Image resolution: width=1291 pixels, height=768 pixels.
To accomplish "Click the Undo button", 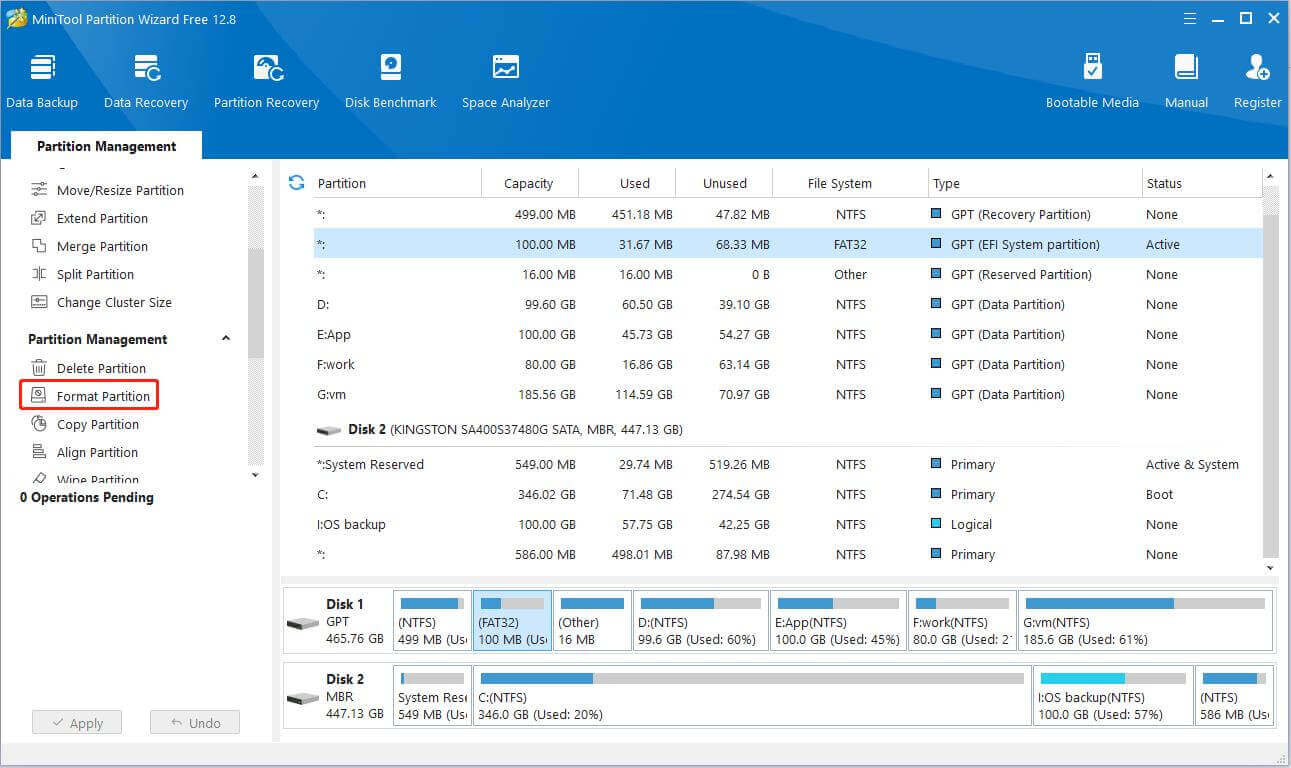I will click(194, 722).
